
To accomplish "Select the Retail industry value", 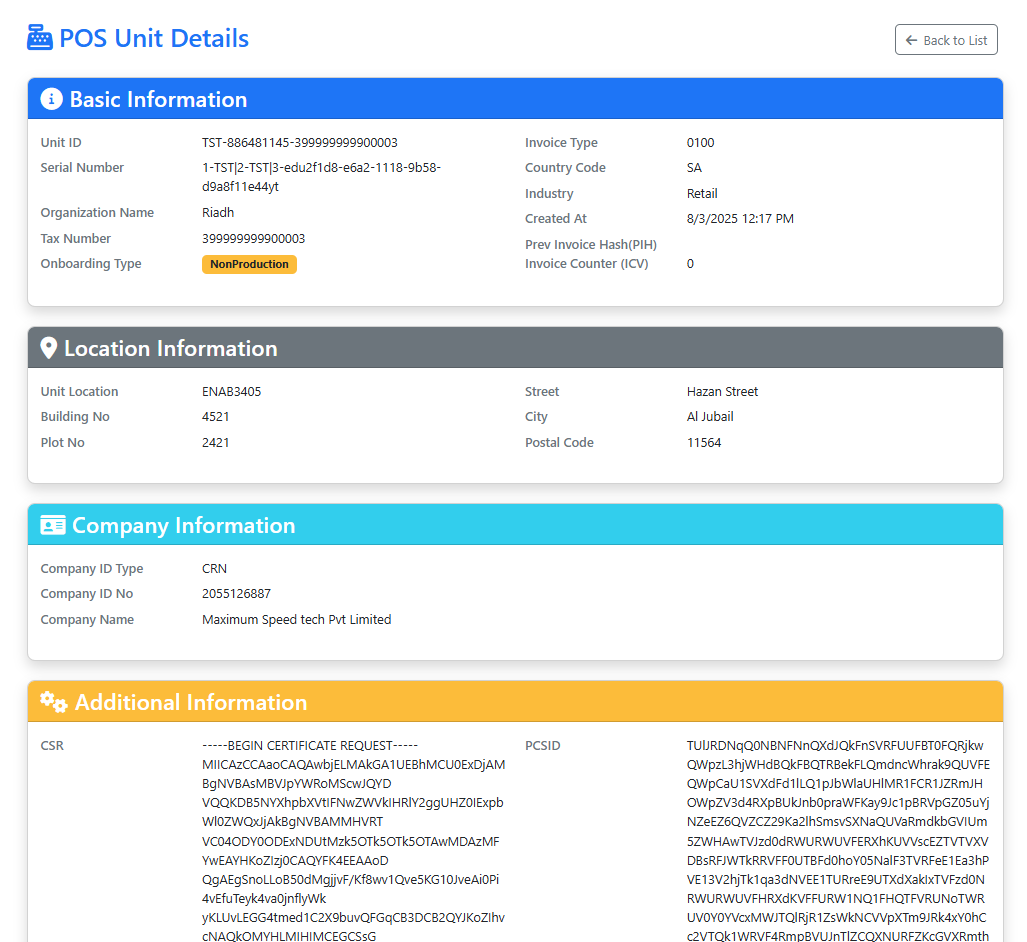I will click(x=701, y=193).
